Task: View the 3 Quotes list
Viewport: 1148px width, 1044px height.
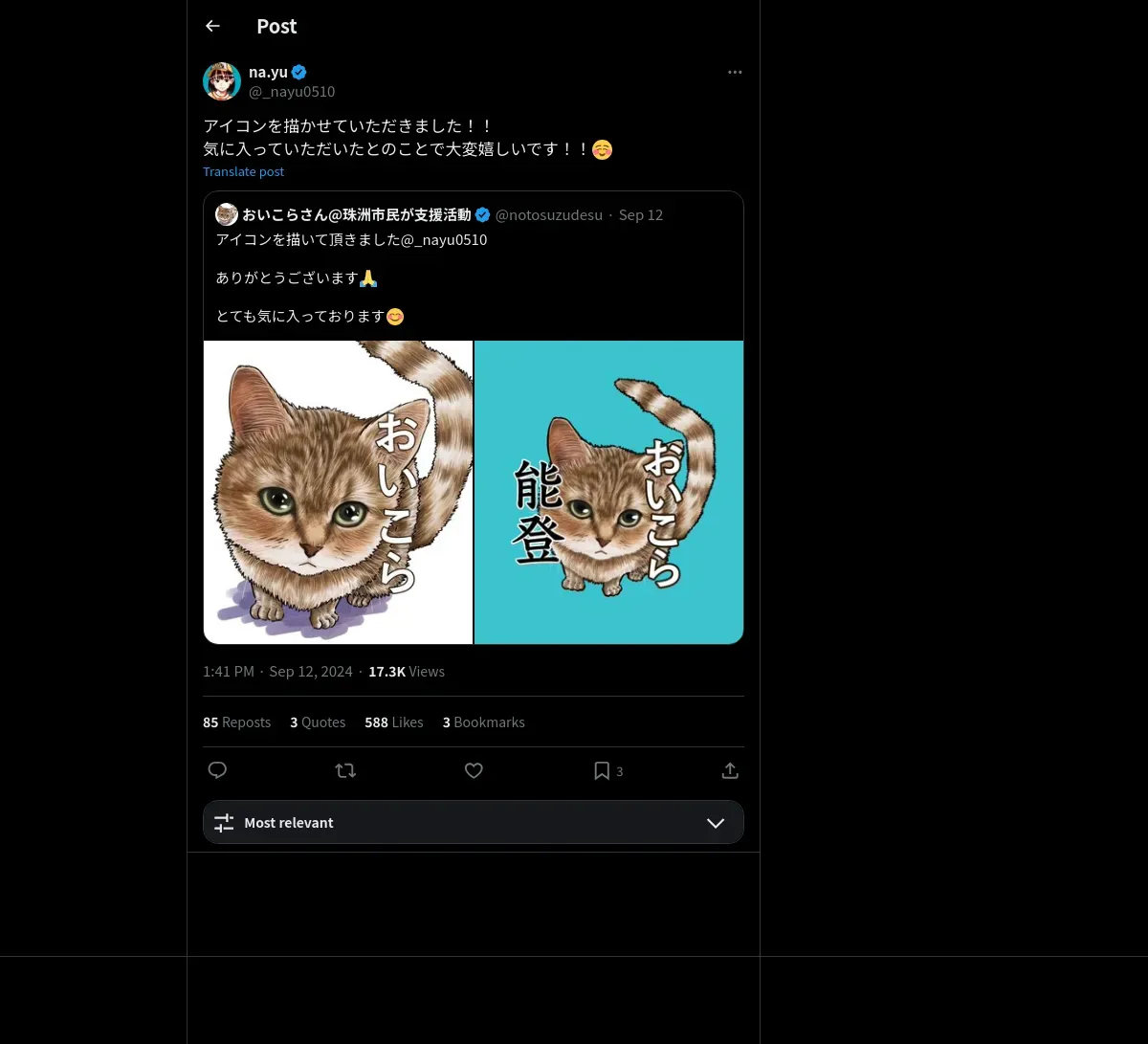Action: 318,722
